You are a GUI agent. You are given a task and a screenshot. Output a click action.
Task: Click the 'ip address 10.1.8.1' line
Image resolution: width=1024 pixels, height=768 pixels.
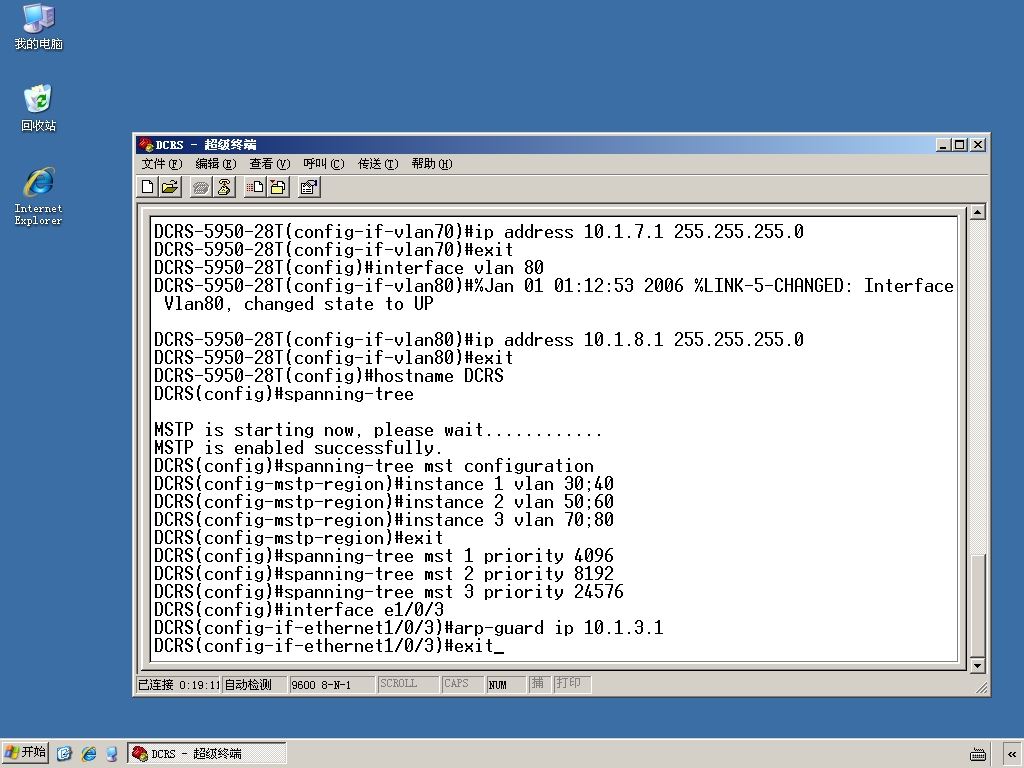tap(479, 340)
